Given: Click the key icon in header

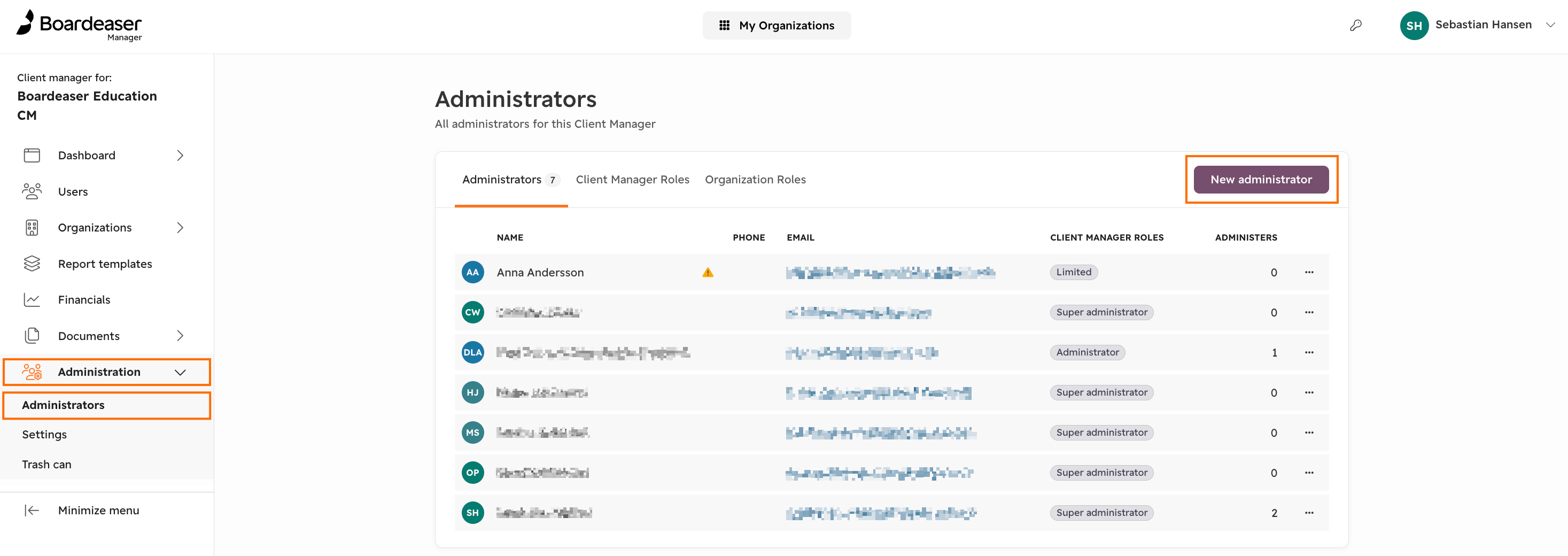Looking at the screenshot, I should pos(1355,26).
